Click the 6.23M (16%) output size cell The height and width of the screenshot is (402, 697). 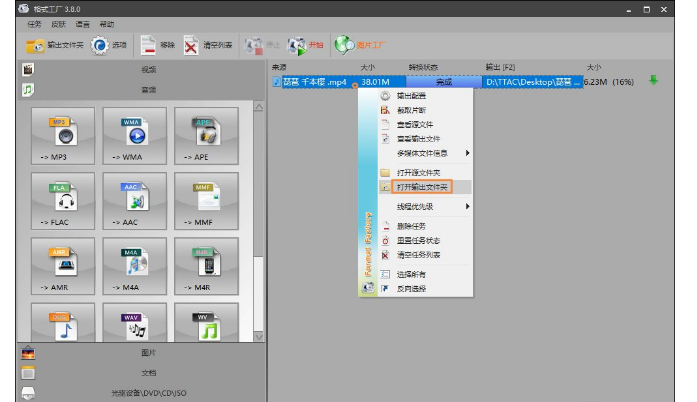point(609,82)
